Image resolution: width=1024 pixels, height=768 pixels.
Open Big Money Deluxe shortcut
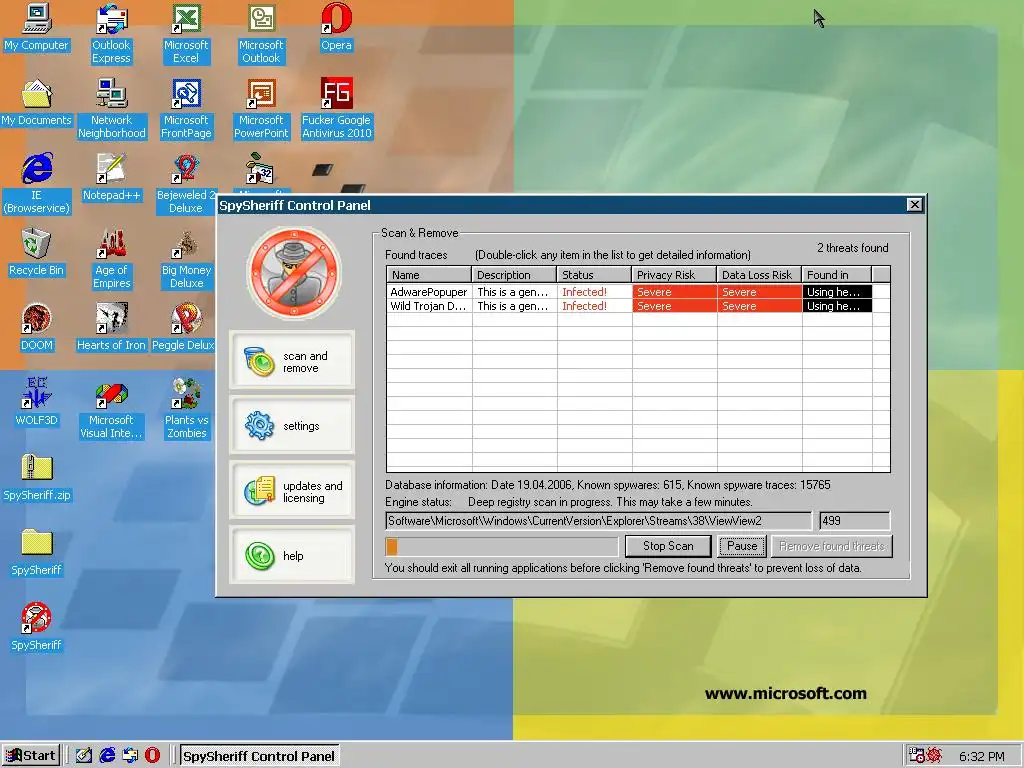186,258
